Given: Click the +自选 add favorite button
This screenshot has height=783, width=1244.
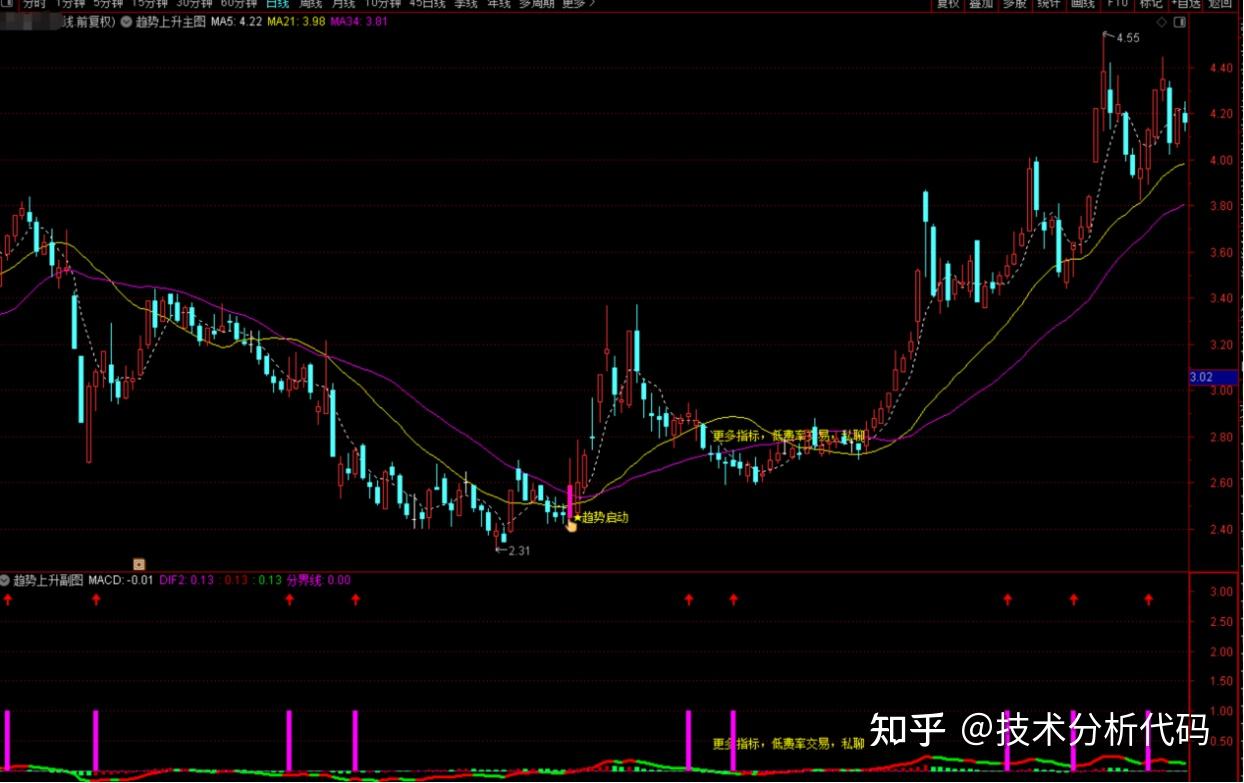Looking at the screenshot, I should tap(1185, 4).
